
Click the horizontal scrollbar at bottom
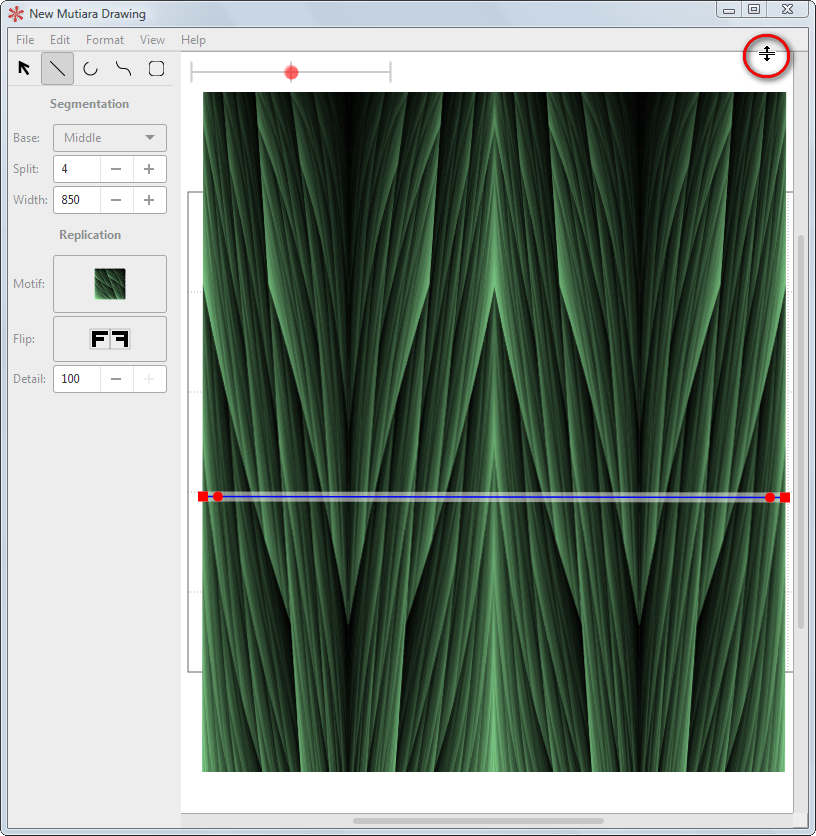(478, 821)
